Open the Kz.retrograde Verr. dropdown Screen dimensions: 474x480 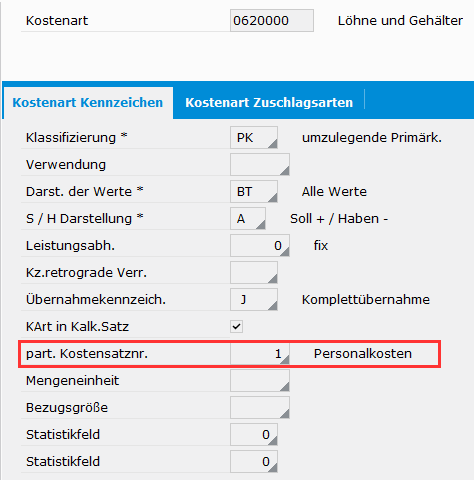tap(254, 272)
